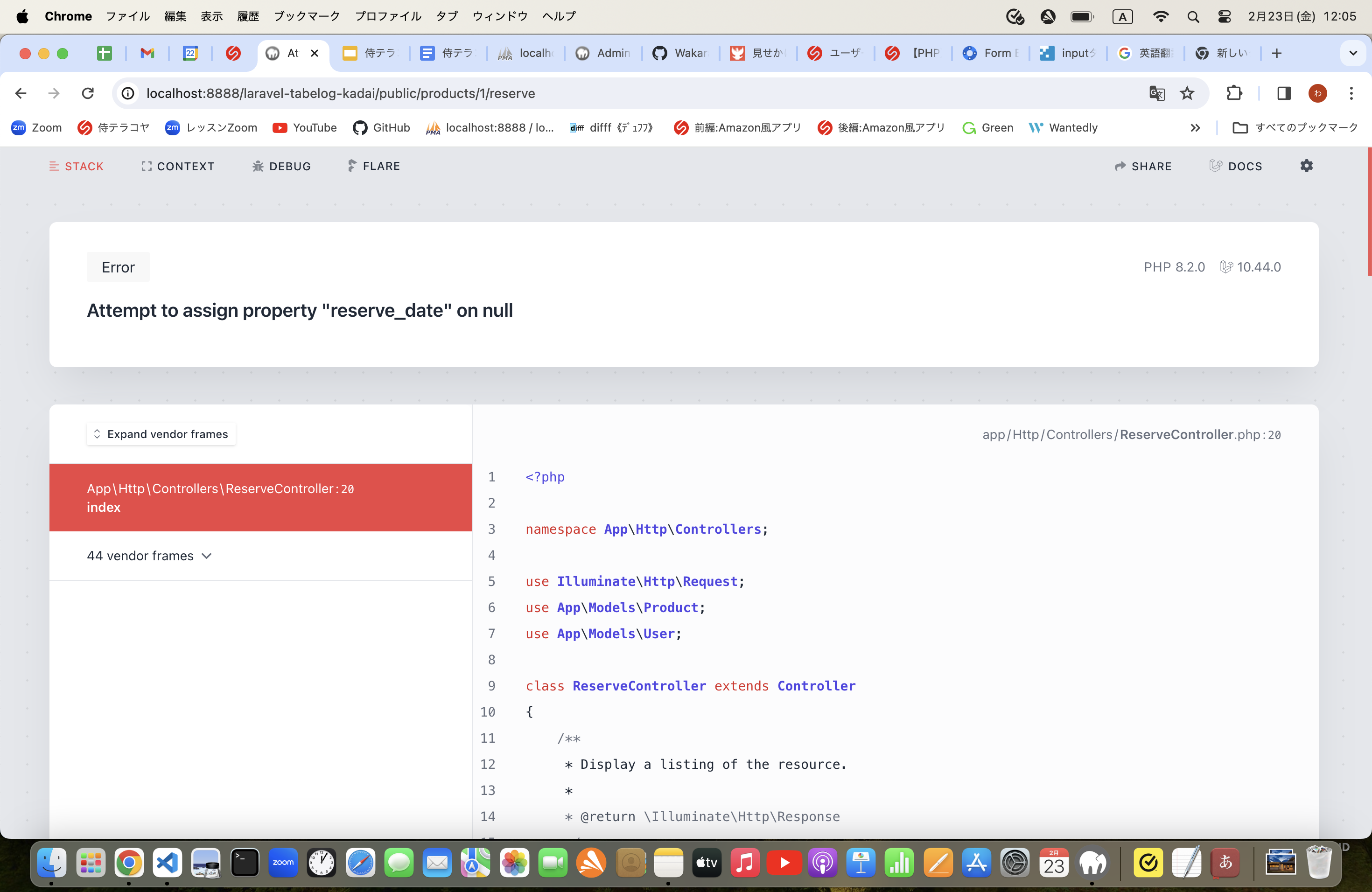Open the Chrome extensions puzzle icon
The height and width of the screenshot is (892, 1372).
click(x=1234, y=93)
